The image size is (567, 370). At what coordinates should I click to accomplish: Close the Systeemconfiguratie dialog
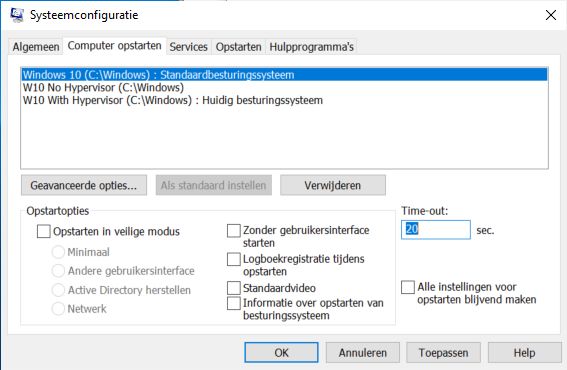point(551,15)
